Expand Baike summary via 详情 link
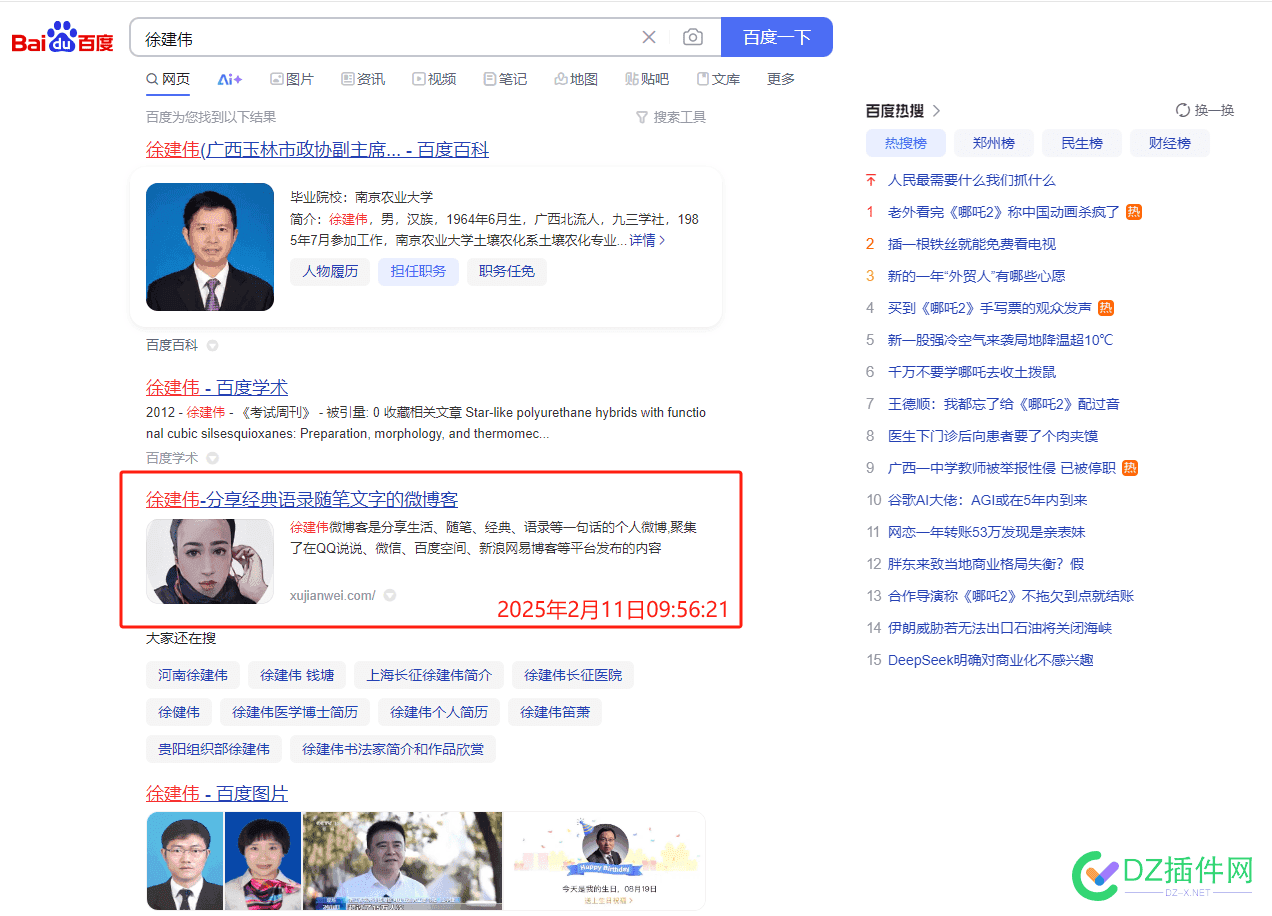Image resolution: width=1272 pixels, height=916 pixels. [647, 240]
